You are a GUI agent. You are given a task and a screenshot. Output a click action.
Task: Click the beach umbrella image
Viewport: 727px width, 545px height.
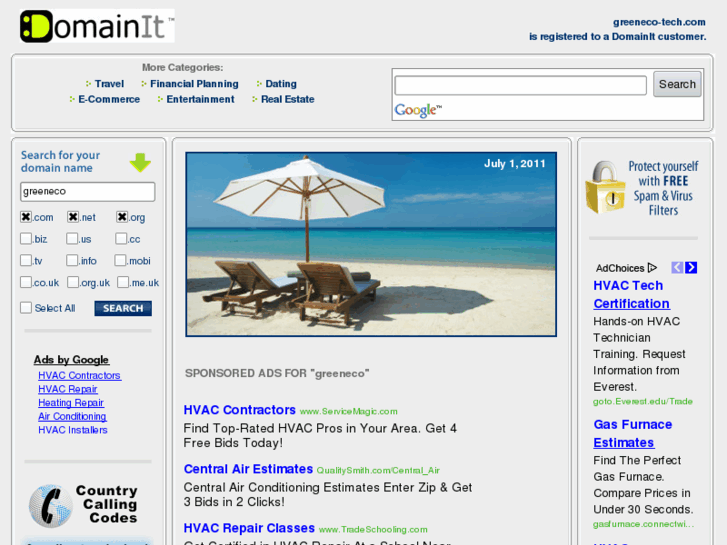[x=371, y=244]
